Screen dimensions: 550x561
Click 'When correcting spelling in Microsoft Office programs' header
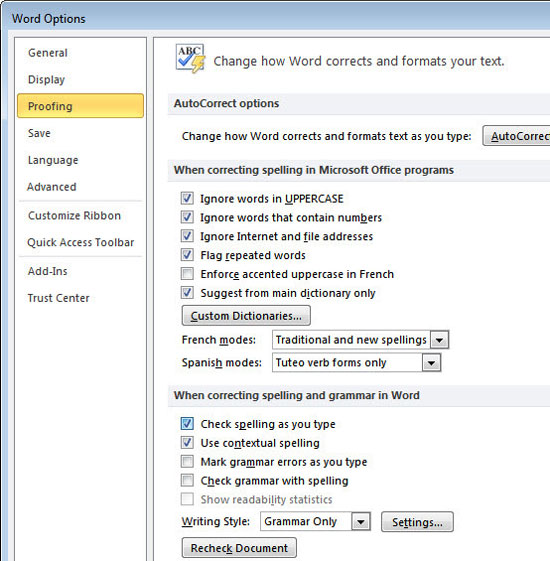[x=314, y=170]
